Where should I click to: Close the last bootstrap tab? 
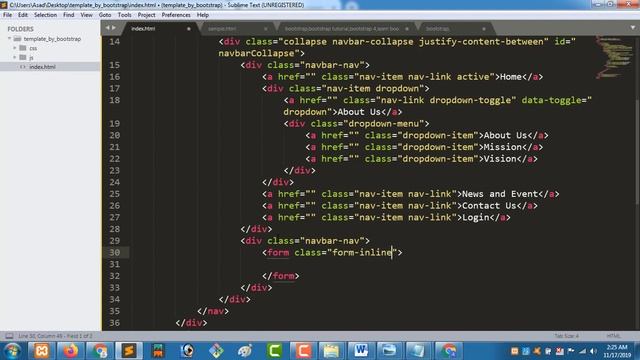point(484,29)
